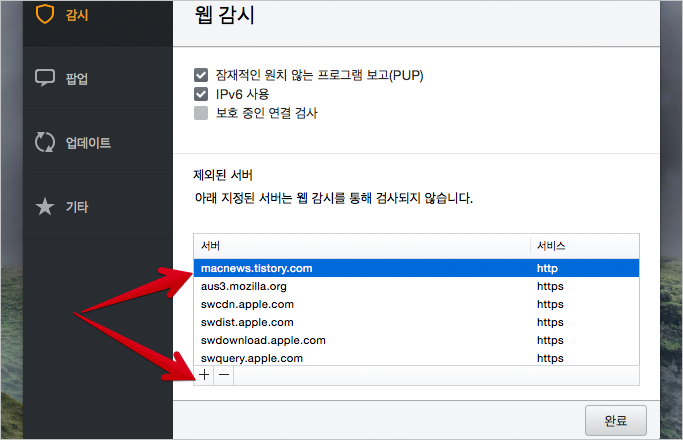Switch to the 기타 sidebar section
This screenshot has height=440, width=683.
(98, 207)
